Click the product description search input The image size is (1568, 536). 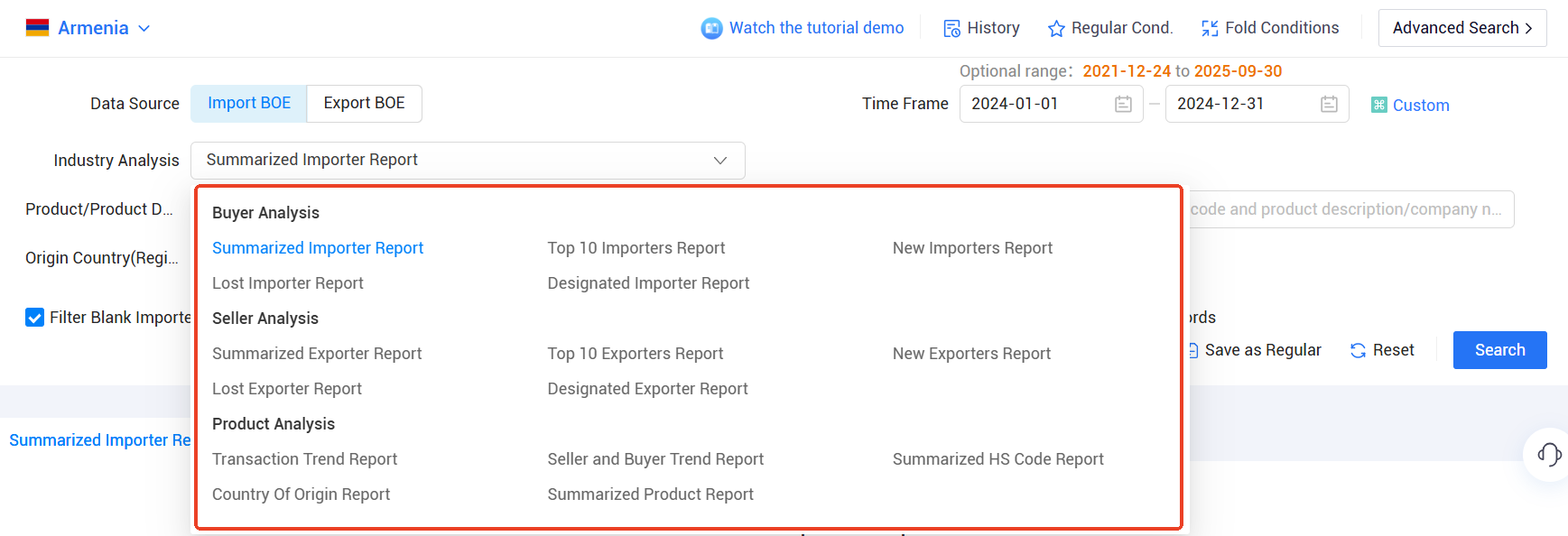1350,209
